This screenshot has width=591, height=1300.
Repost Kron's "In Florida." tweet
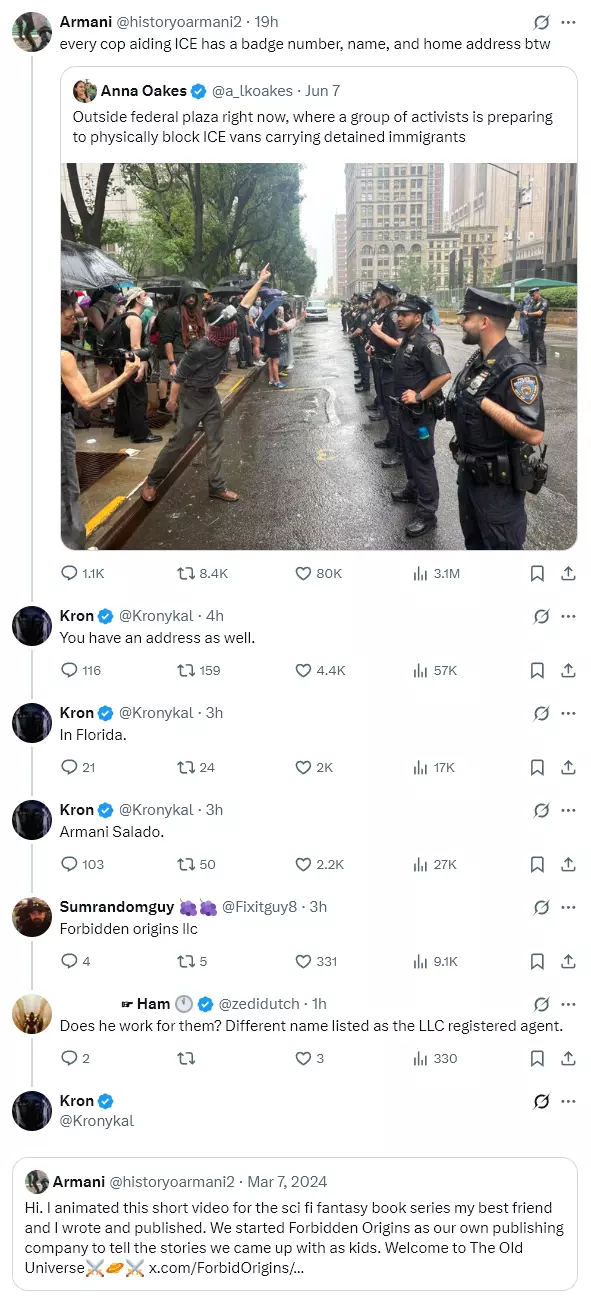185,767
